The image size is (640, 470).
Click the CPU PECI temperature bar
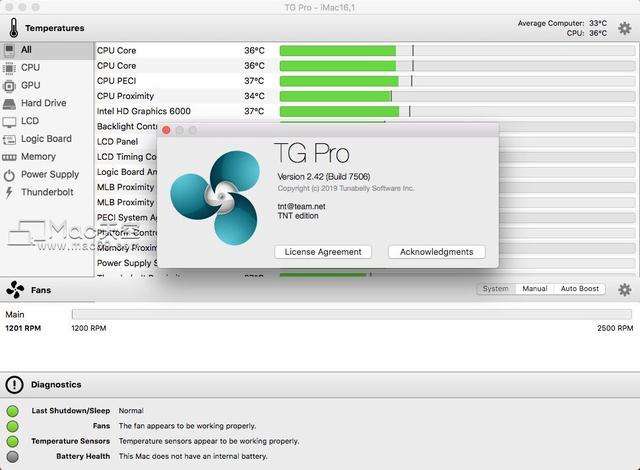tap(457, 81)
